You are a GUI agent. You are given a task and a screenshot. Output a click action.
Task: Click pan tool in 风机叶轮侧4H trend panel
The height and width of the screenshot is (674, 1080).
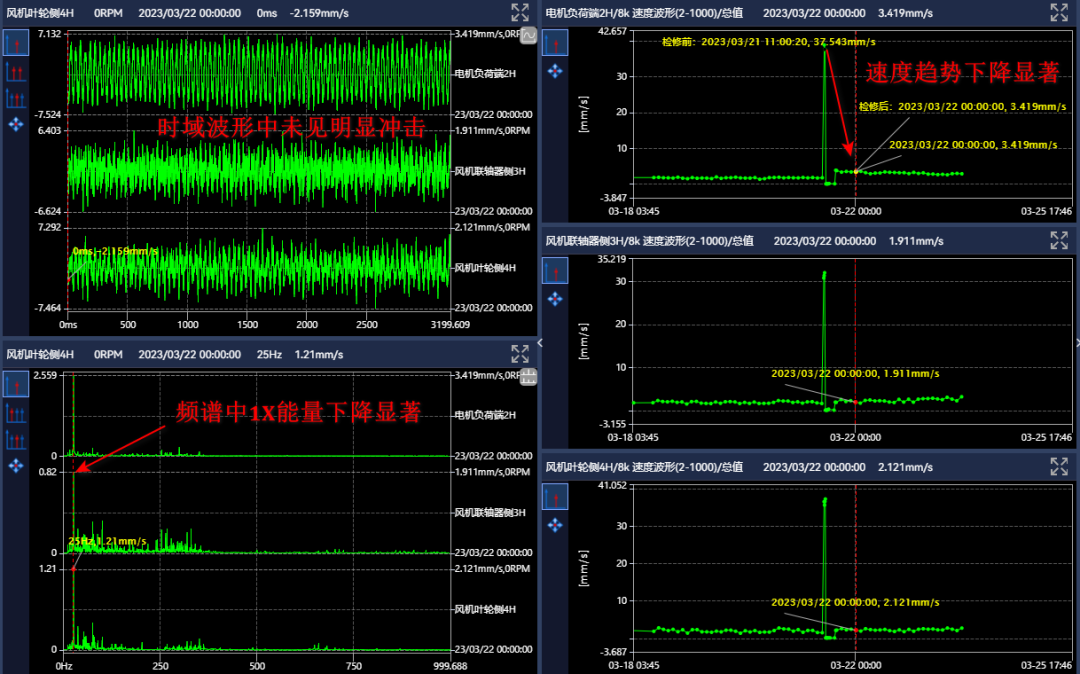tap(555, 525)
